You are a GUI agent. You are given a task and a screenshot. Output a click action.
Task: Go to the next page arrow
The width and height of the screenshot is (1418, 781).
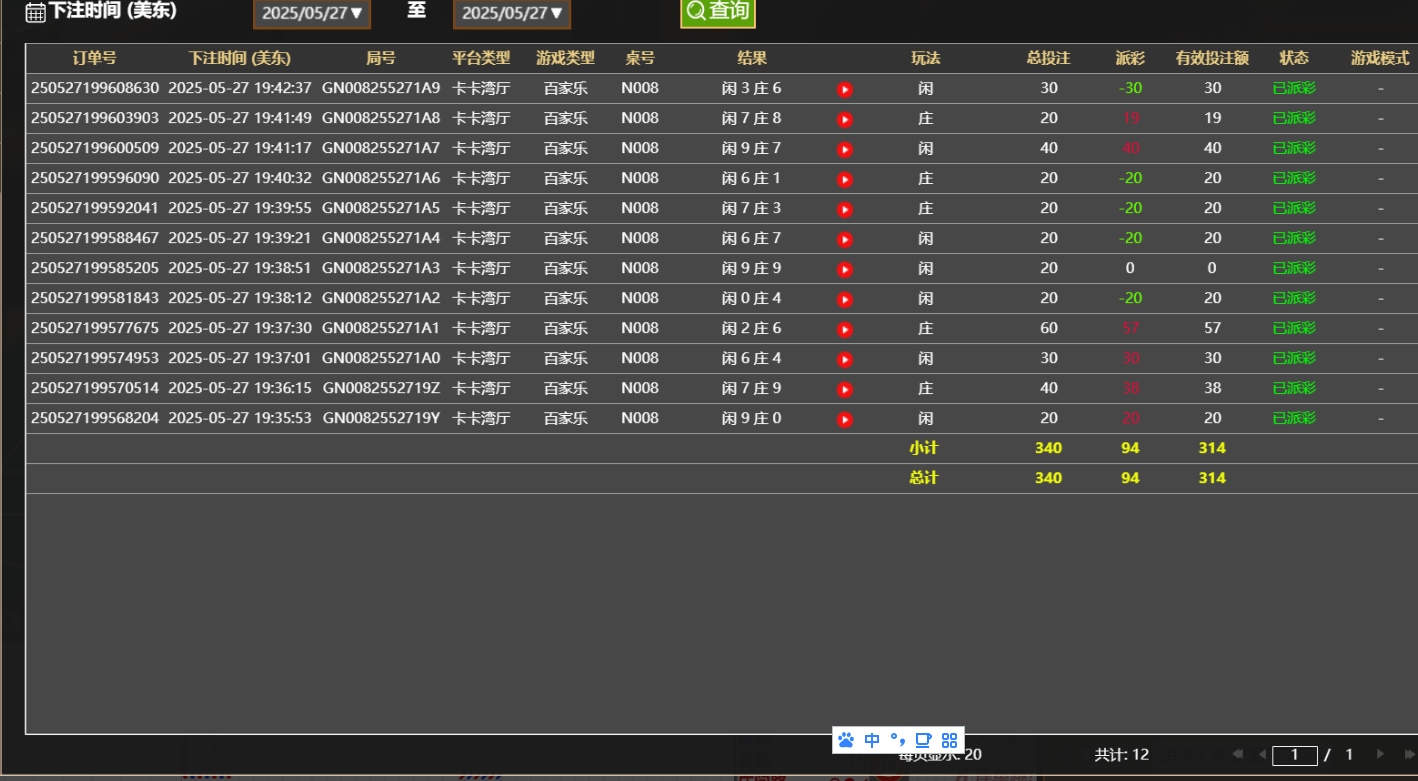(1381, 754)
